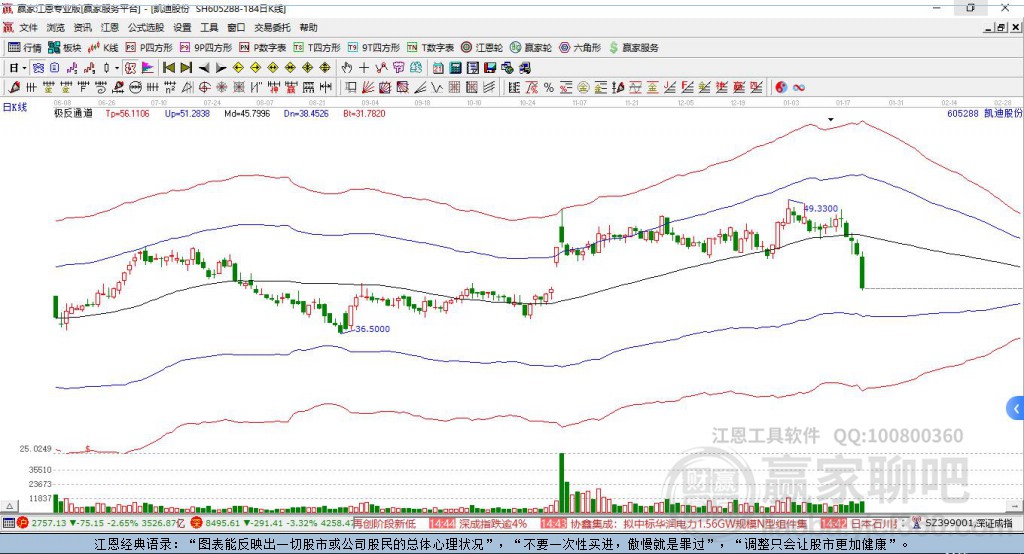This screenshot has width=1024, height=554.
Task: Click the blue-red infinity symbol icon
Action: coord(799,87)
